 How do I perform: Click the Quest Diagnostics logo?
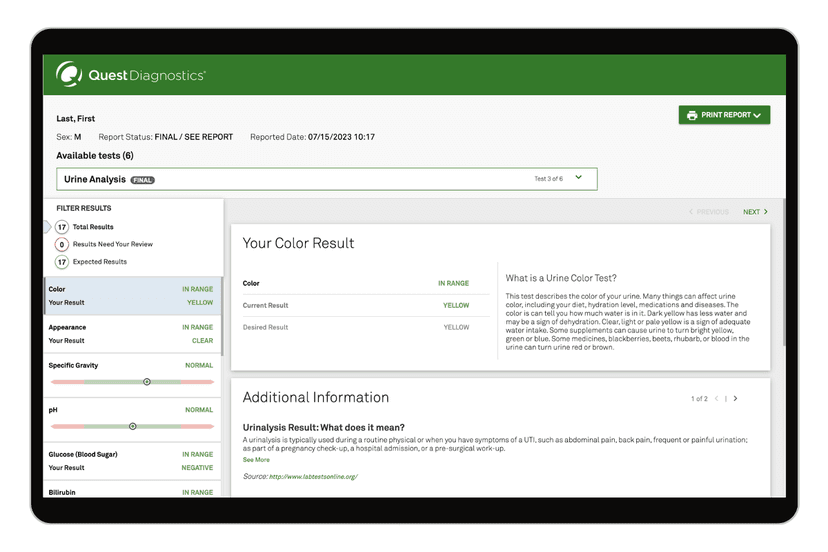[131, 75]
